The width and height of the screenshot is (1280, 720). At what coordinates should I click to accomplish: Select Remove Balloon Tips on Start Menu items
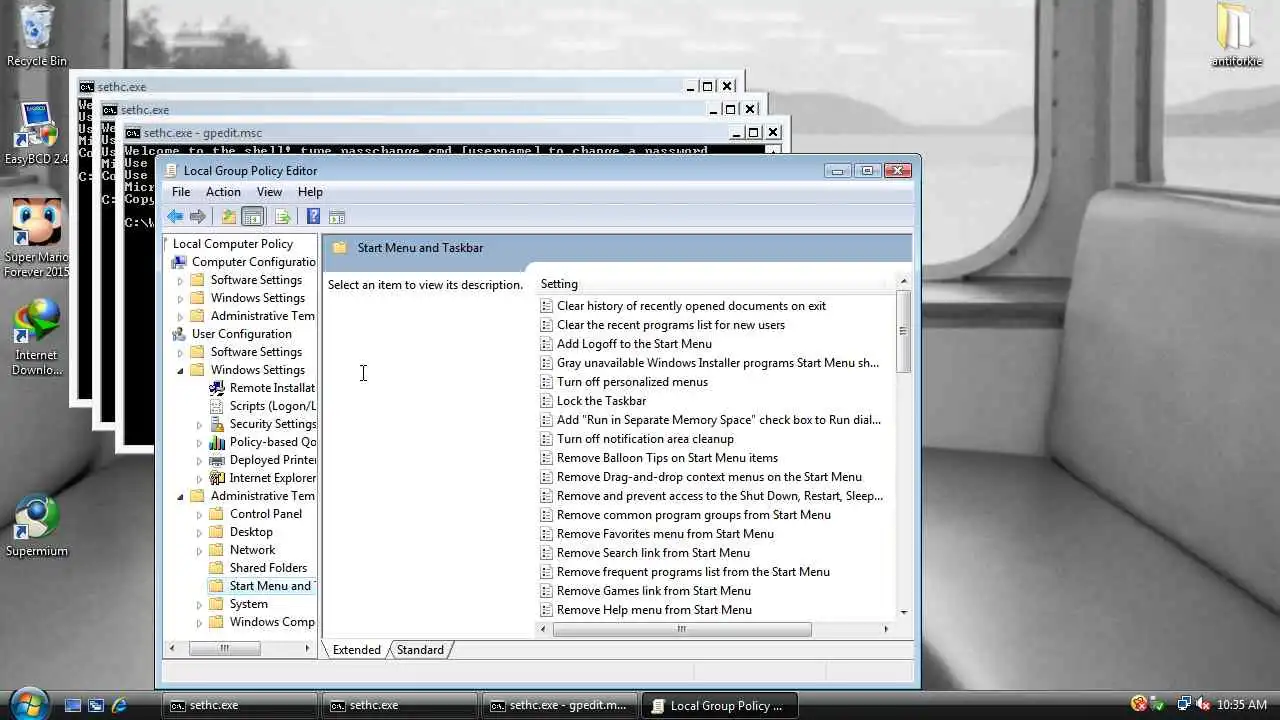click(667, 458)
